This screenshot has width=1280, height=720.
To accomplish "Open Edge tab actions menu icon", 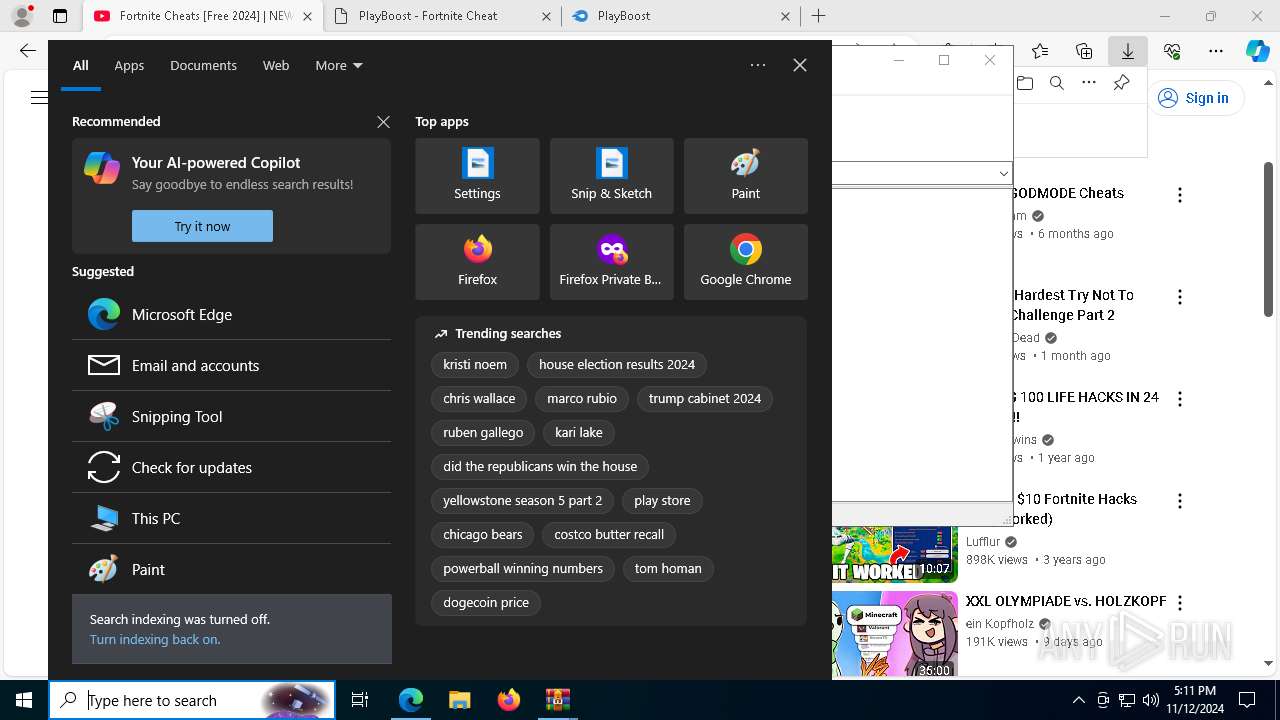I will (x=60, y=16).
